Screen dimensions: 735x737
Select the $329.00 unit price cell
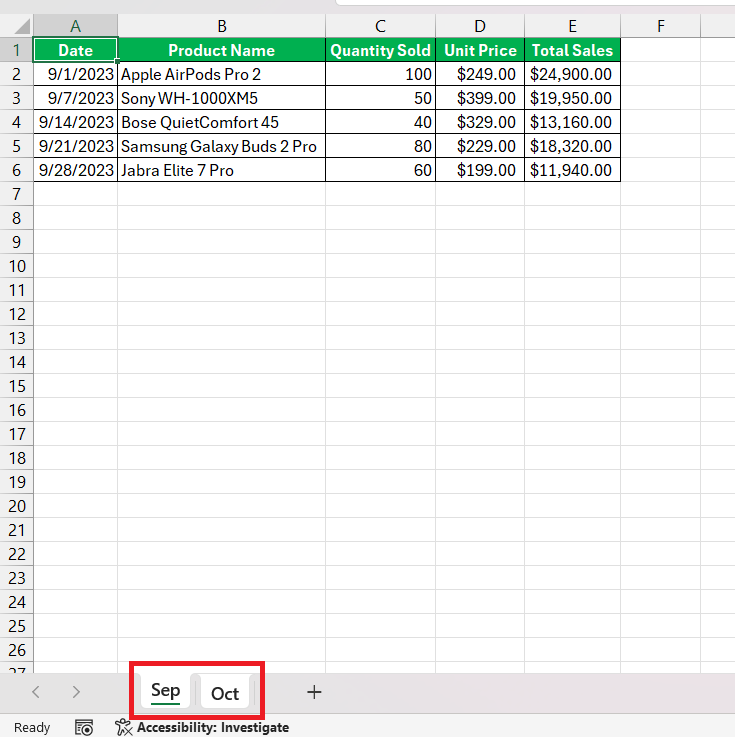[x=480, y=122]
